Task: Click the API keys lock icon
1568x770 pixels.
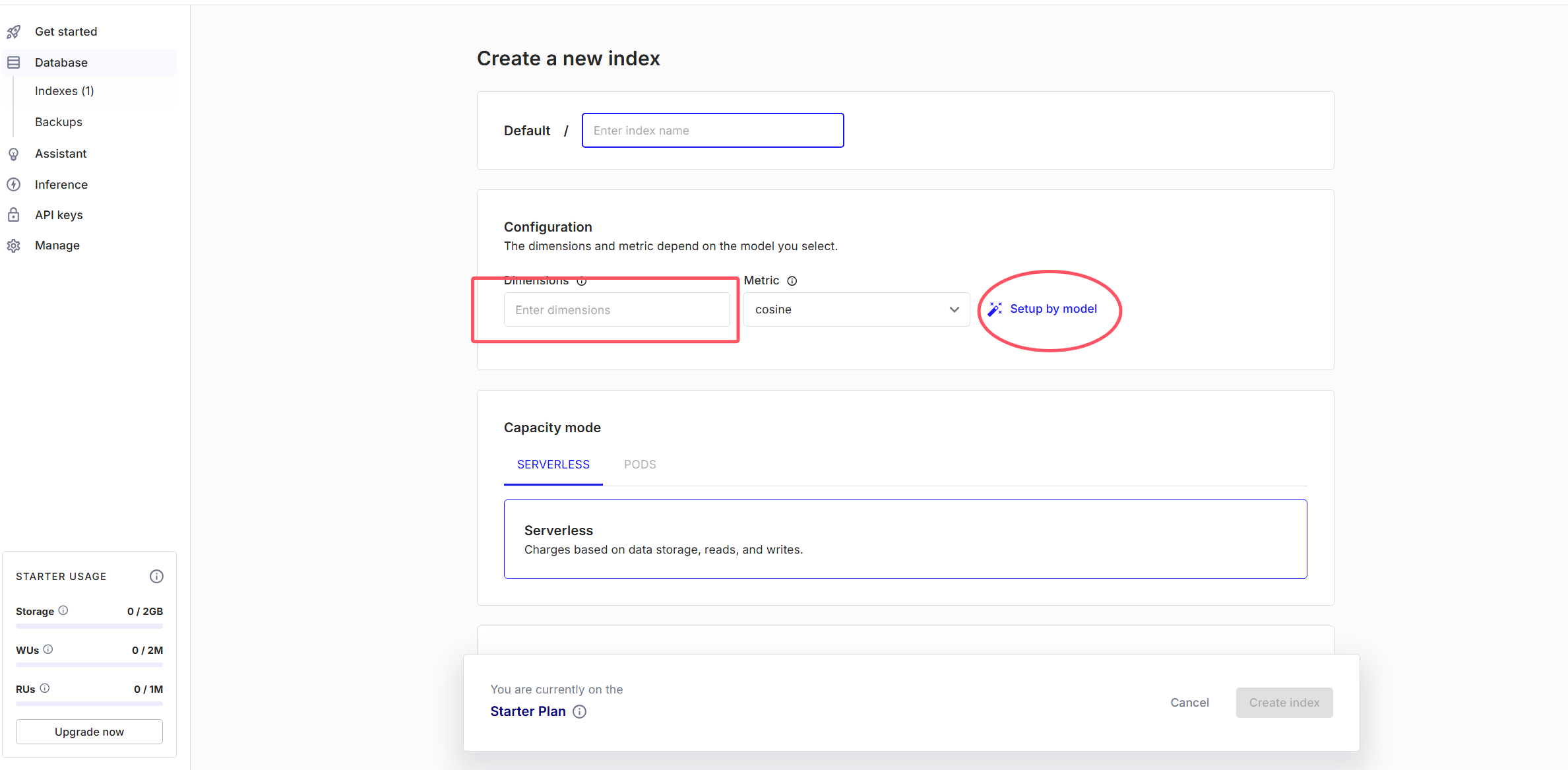Action: 13,215
